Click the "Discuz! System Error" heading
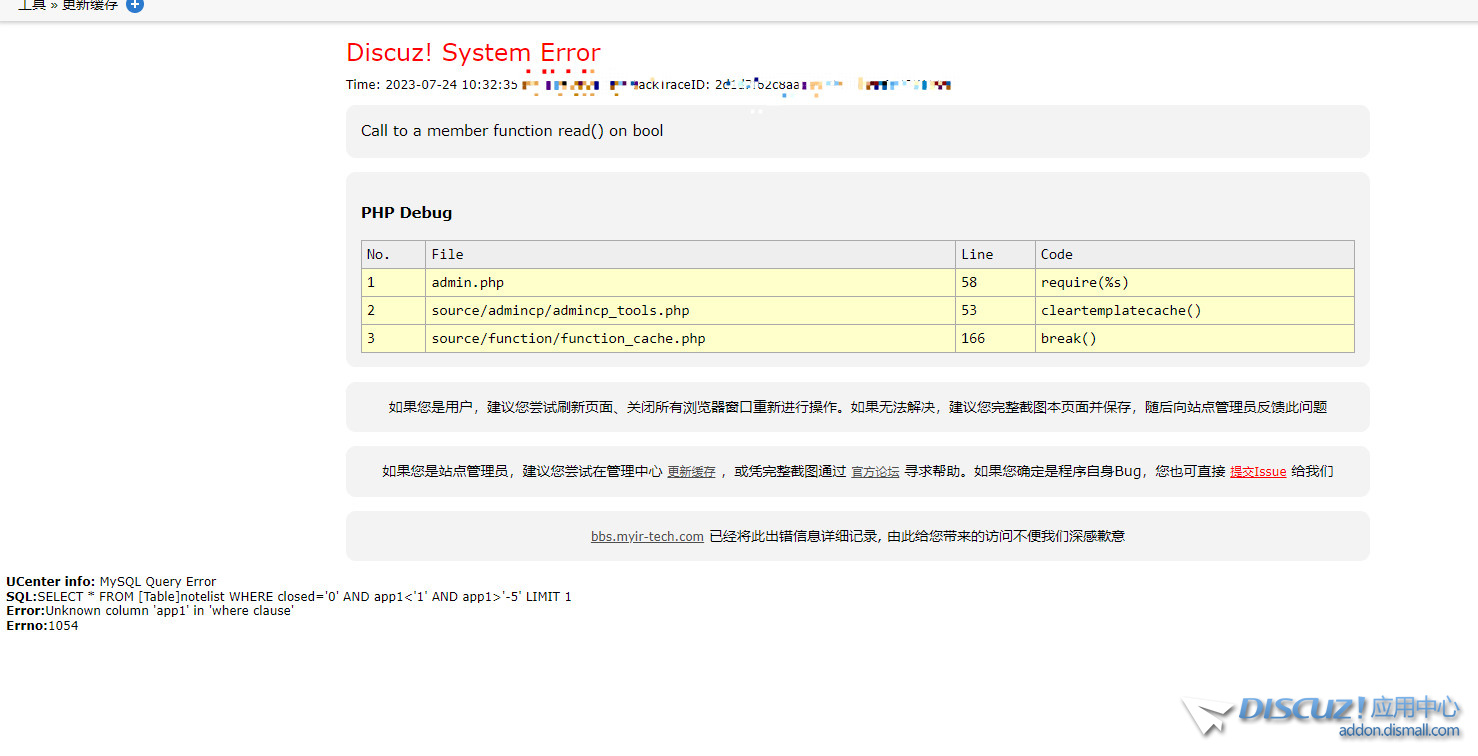The height and width of the screenshot is (756, 1478). [473, 52]
